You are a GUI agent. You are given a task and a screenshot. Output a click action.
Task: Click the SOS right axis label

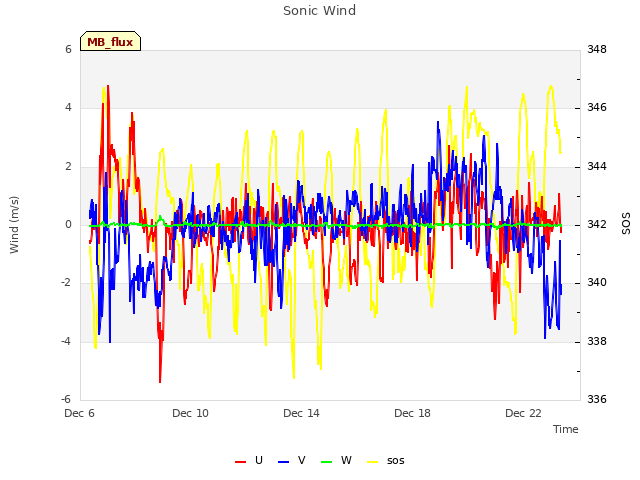(x=626, y=224)
